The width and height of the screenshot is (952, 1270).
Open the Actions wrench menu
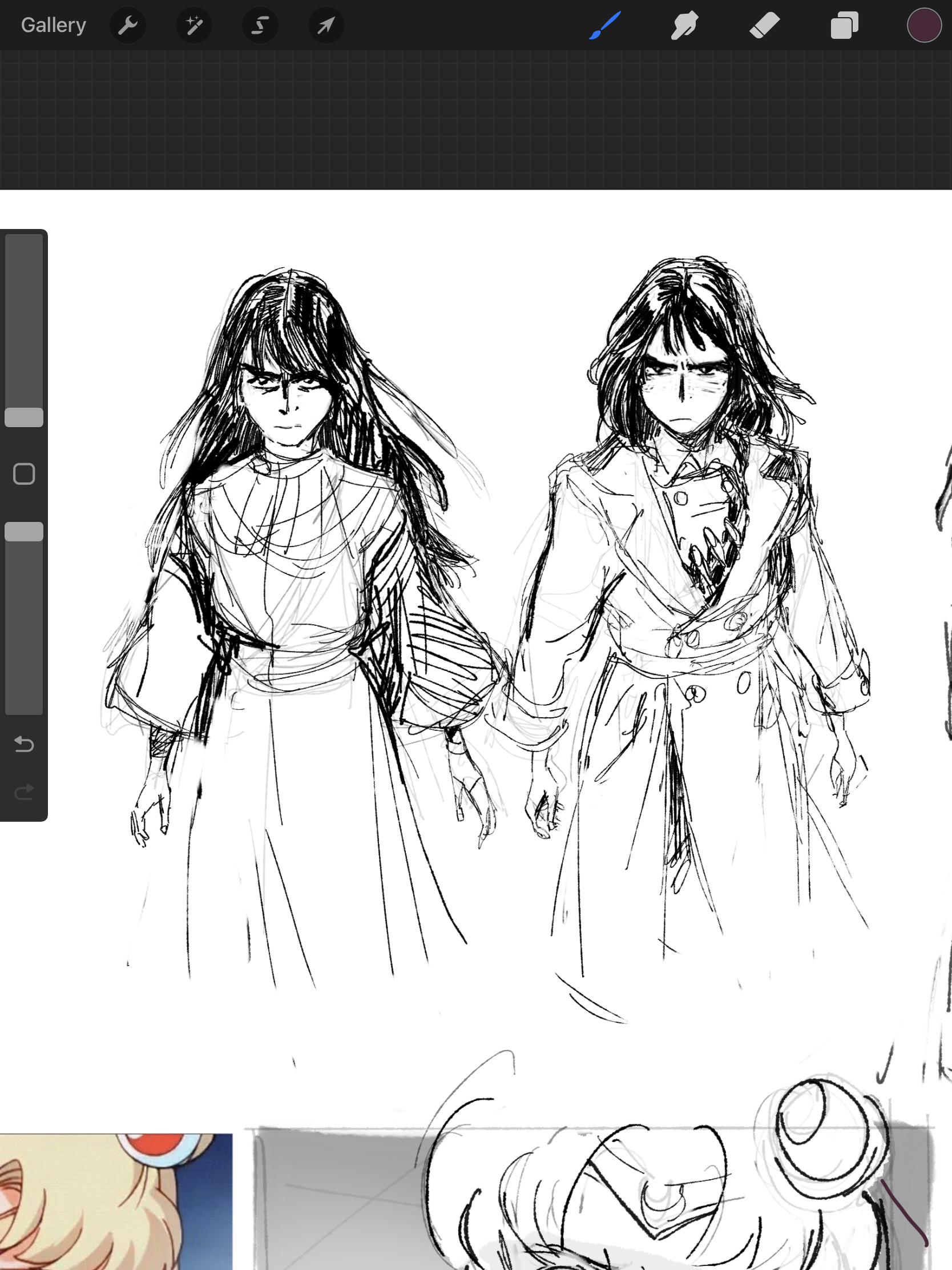127,25
